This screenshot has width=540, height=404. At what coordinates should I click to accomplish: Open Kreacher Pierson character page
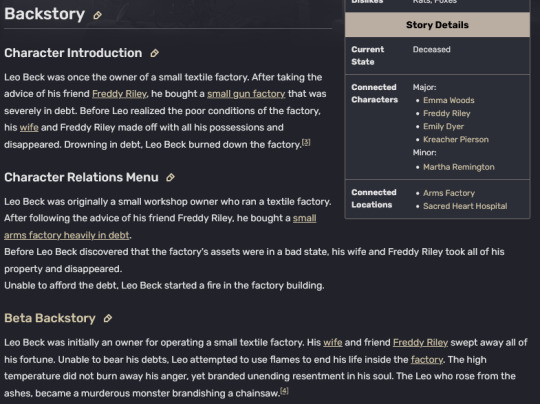456,139
